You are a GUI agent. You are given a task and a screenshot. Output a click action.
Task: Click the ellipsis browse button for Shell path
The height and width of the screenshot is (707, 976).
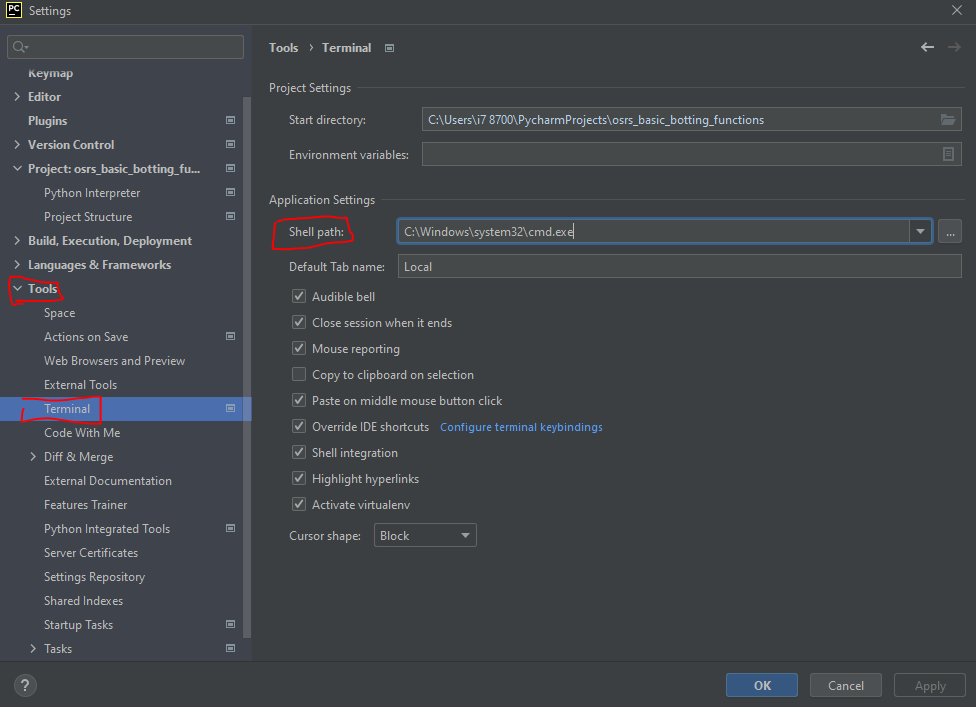(950, 232)
